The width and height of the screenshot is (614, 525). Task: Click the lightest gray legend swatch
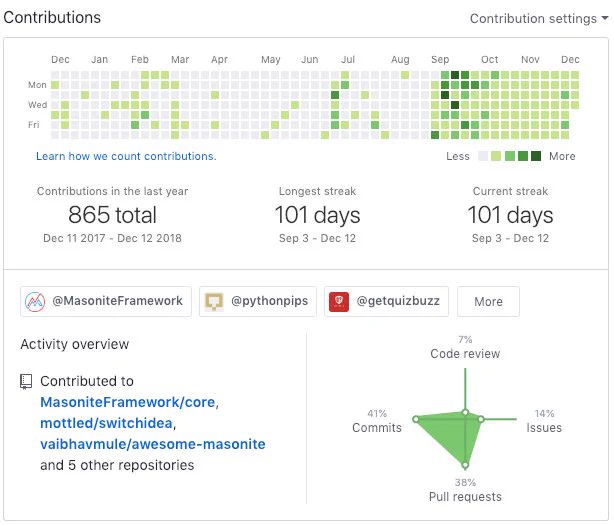click(483, 156)
